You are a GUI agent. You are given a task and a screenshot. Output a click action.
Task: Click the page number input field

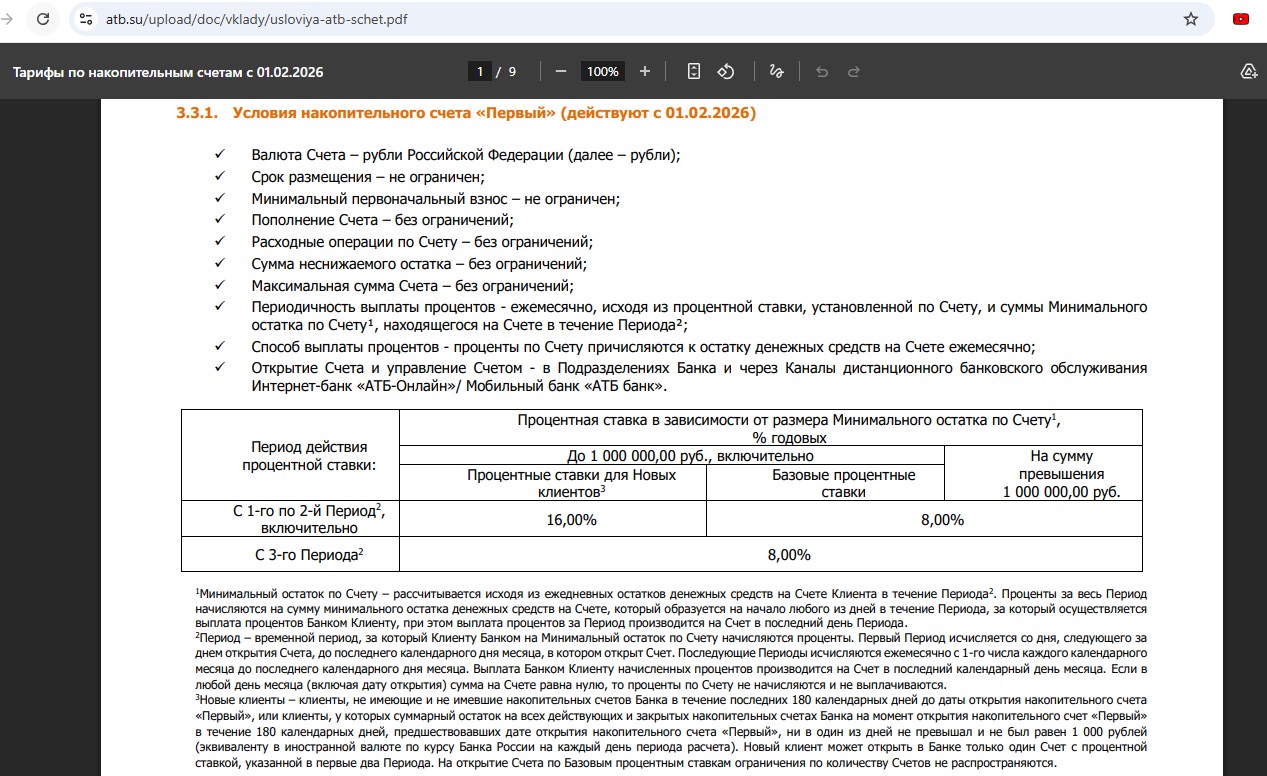click(481, 71)
